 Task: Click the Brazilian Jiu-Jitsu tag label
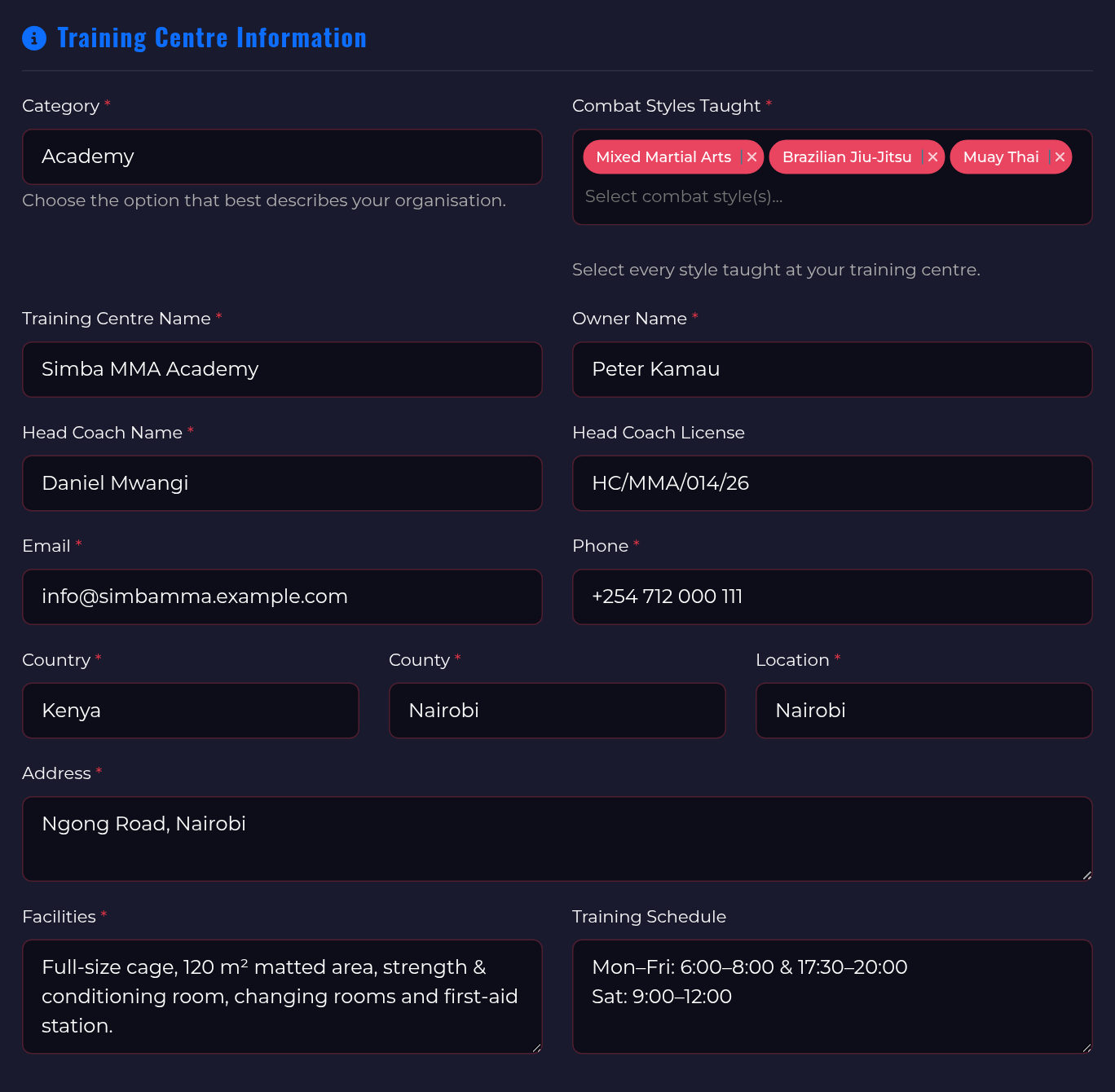[x=847, y=157]
